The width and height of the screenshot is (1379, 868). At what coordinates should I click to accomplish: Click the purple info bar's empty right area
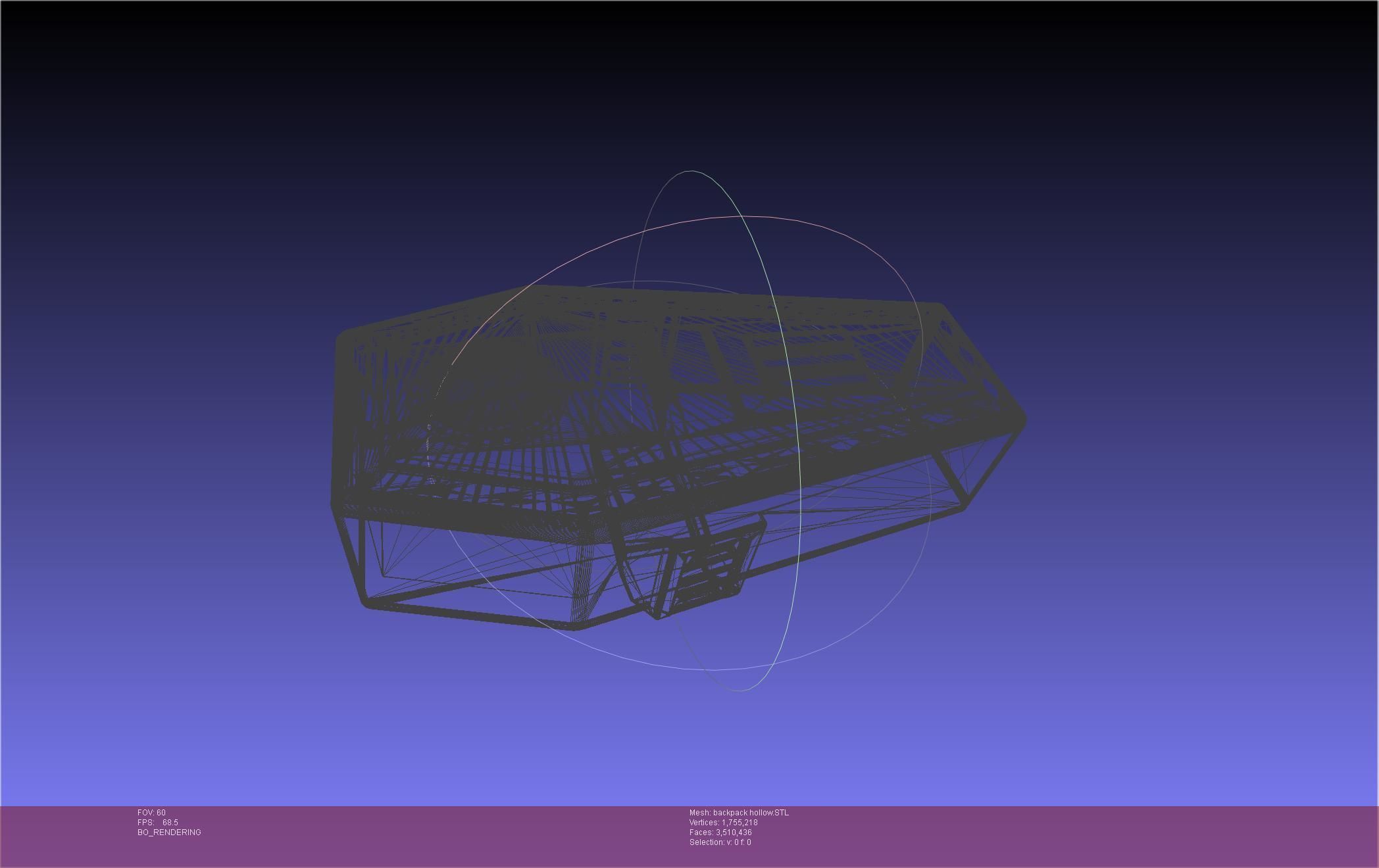(x=1118, y=835)
